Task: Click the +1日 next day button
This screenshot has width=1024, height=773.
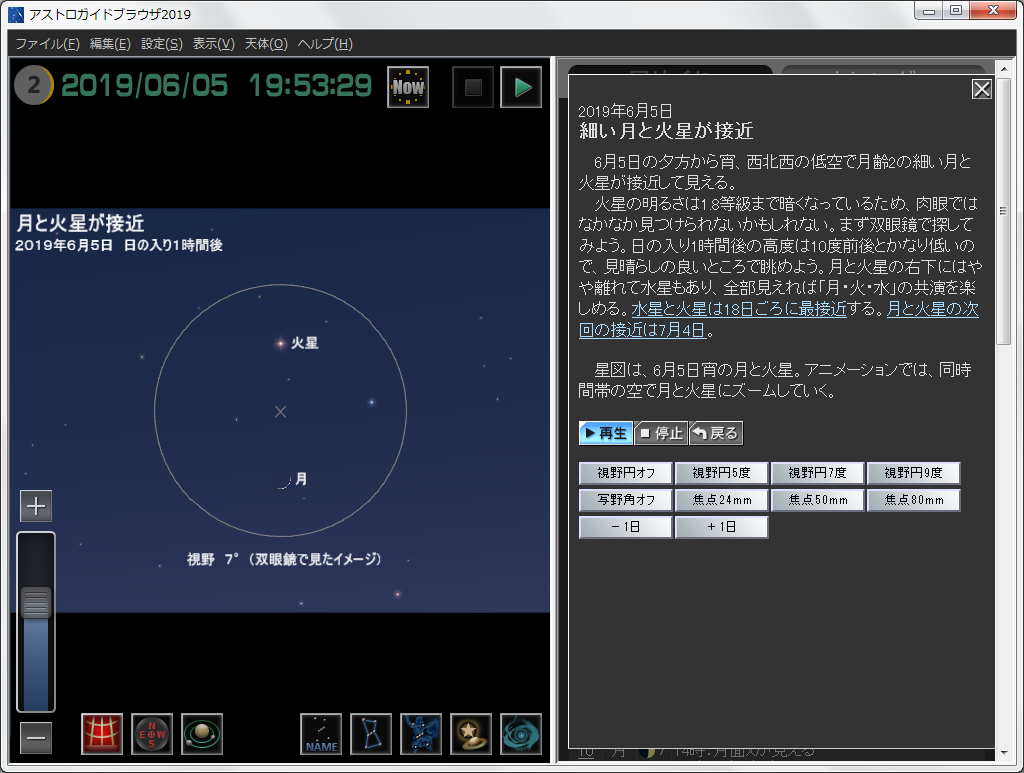Action: point(722,527)
